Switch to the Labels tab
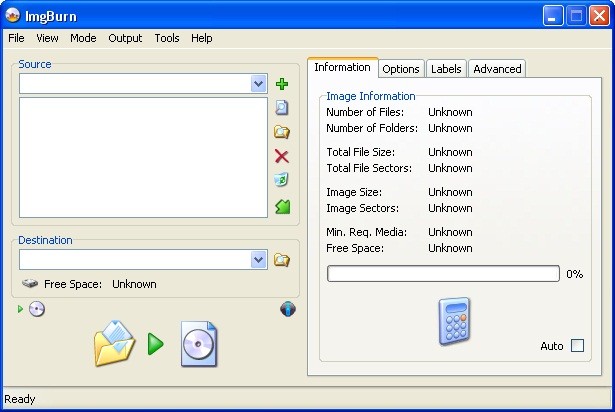Image resolution: width=615 pixels, height=412 pixels. pyautogui.click(x=446, y=69)
